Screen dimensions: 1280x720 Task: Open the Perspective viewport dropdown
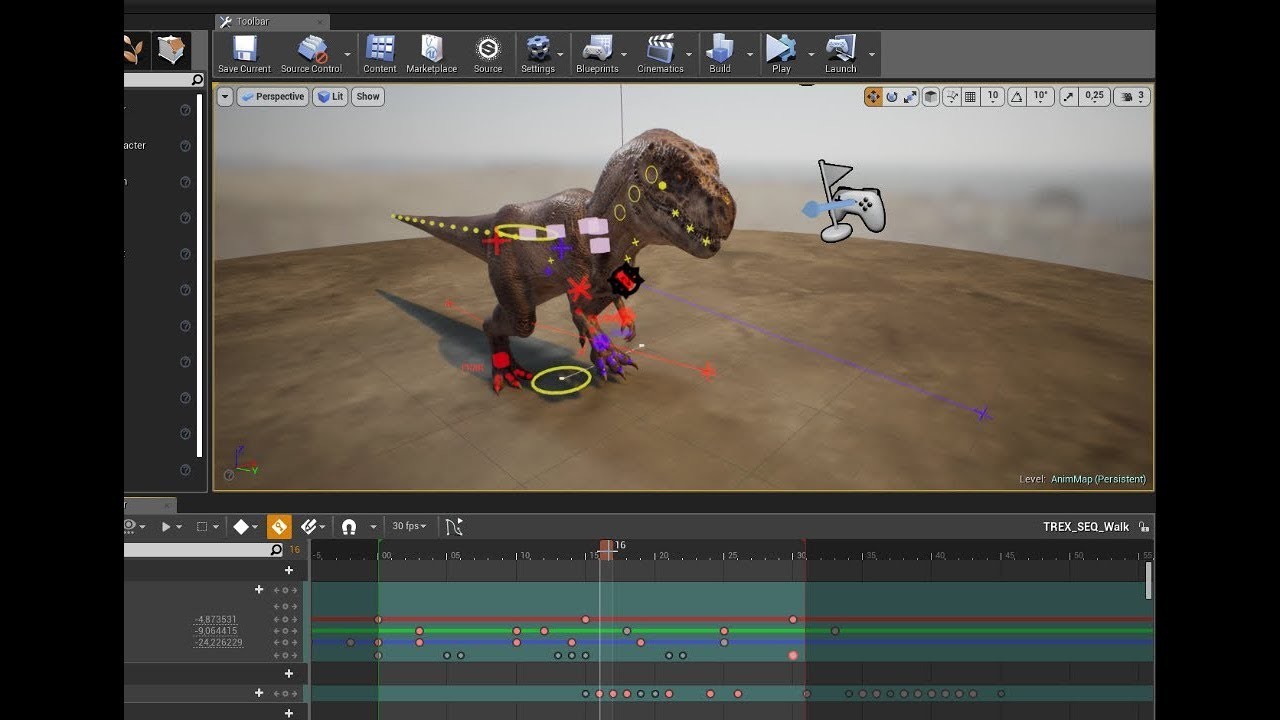tap(274, 96)
